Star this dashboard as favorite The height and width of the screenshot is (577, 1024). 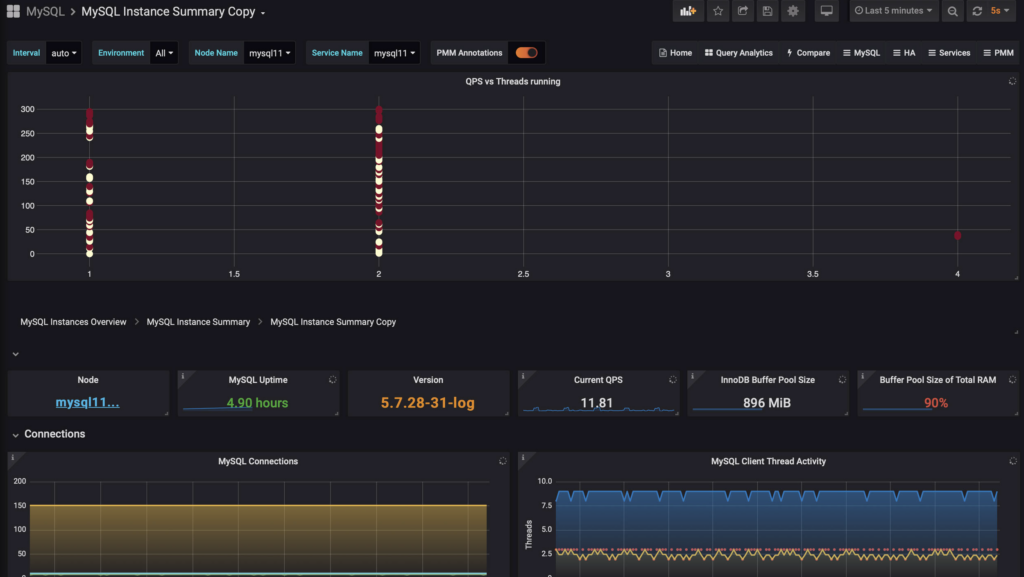[717, 11]
